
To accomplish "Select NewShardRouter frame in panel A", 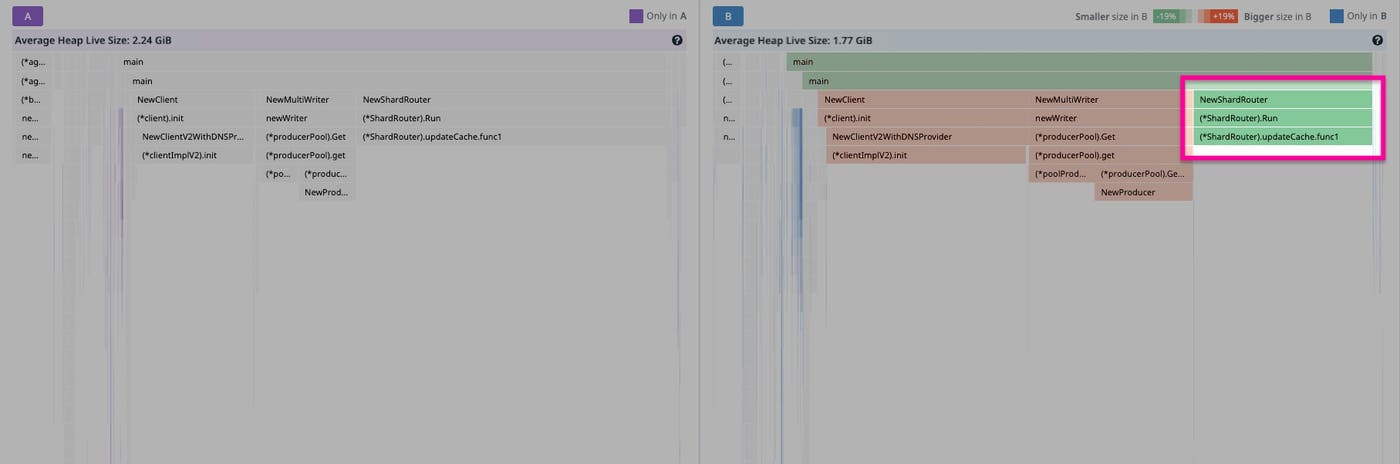I will [396, 100].
